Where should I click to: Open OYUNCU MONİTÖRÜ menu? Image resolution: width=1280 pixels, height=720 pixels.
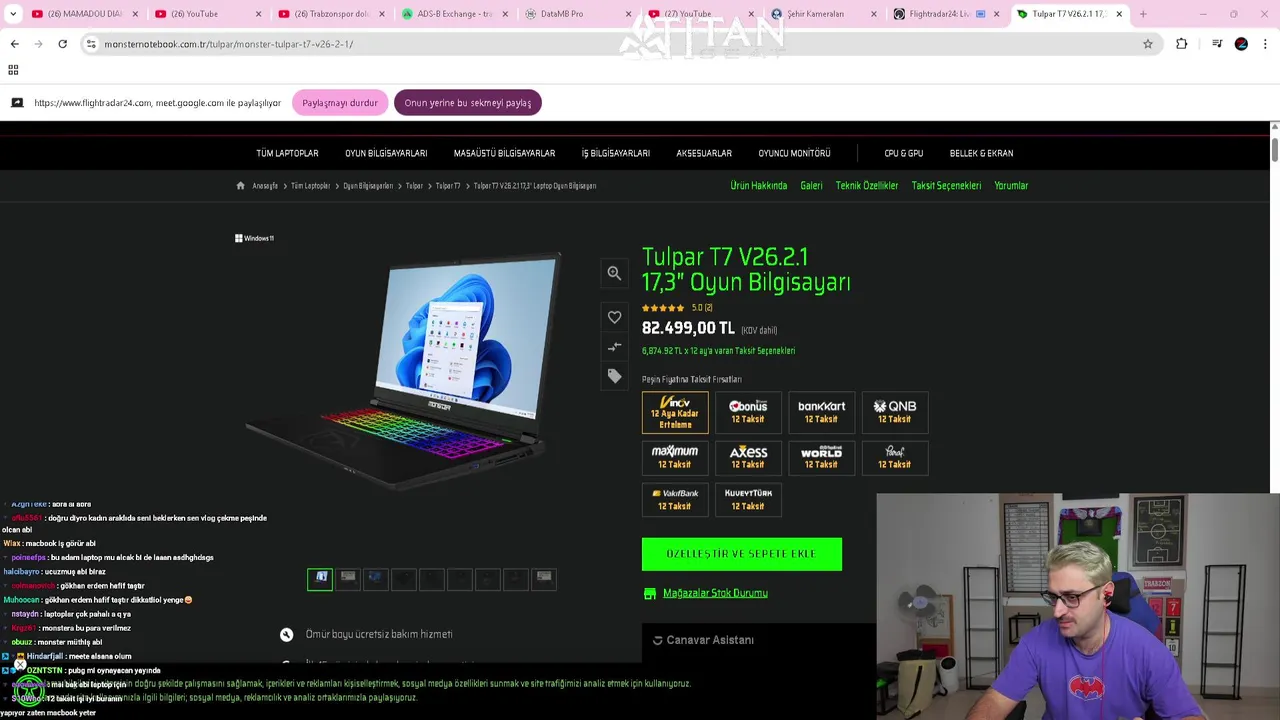coord(794,153)
